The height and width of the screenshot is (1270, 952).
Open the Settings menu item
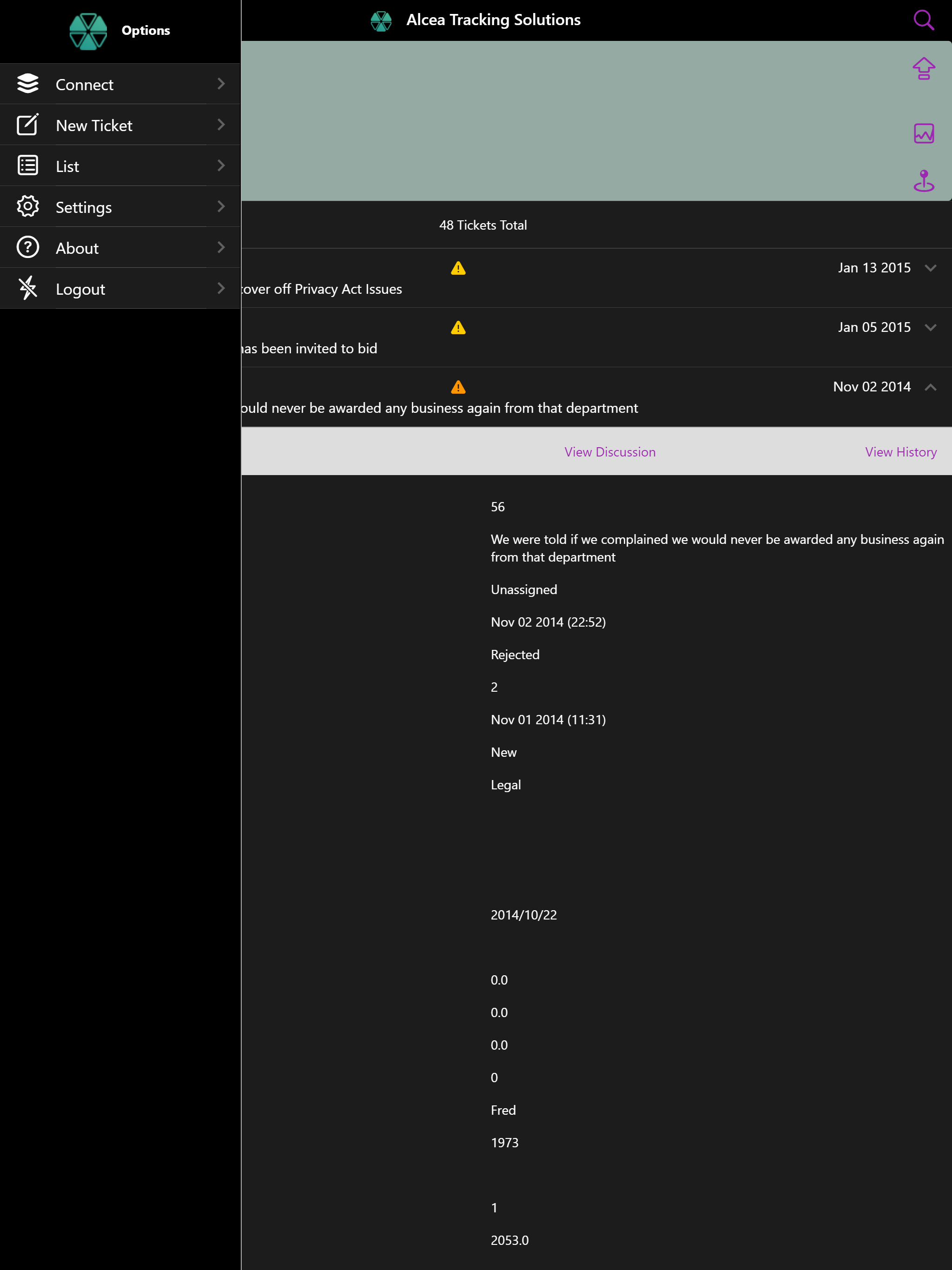point(120,206)
